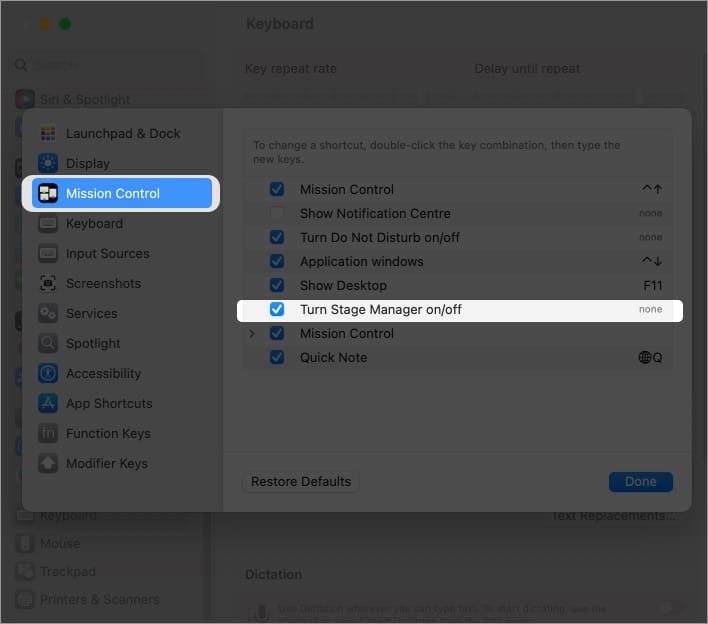Image resolution: width=708 pixels, height=624 pixels.
Task: Uncheck the Application windows checkbox
Action: (277, 261)
